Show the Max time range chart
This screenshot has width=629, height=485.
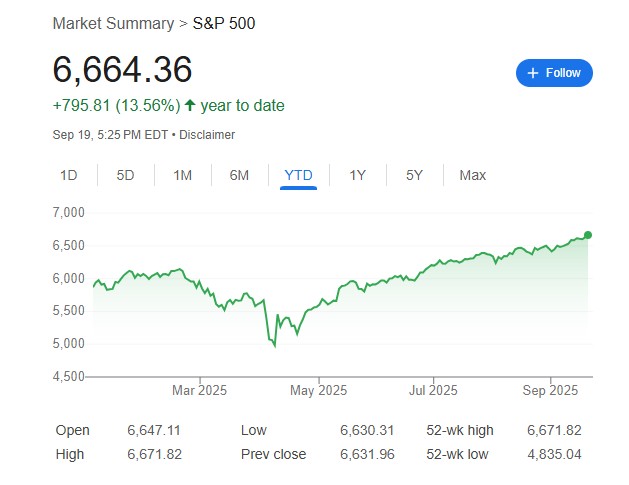pos(472,175)
